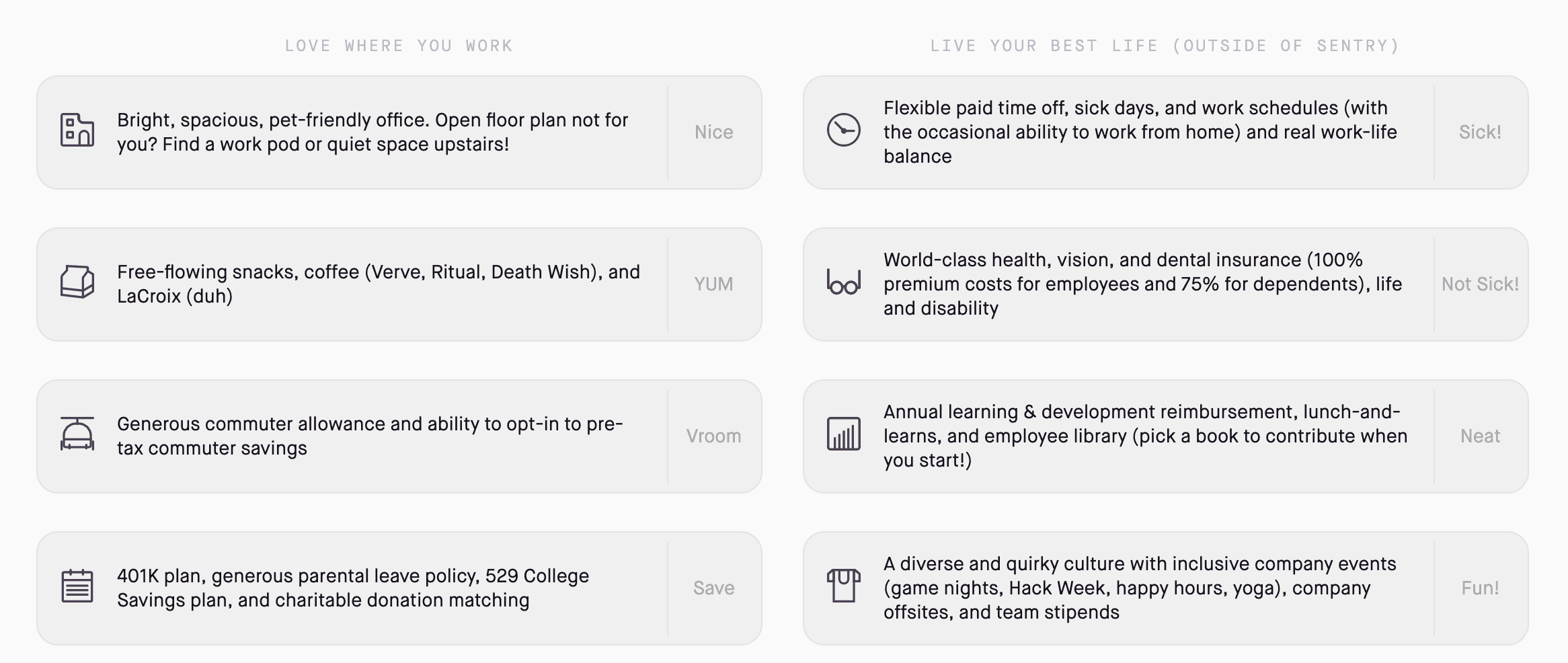1568x663 pixels.
Task: Click the 'Not Sick!' label
Action: point(1480,284)
